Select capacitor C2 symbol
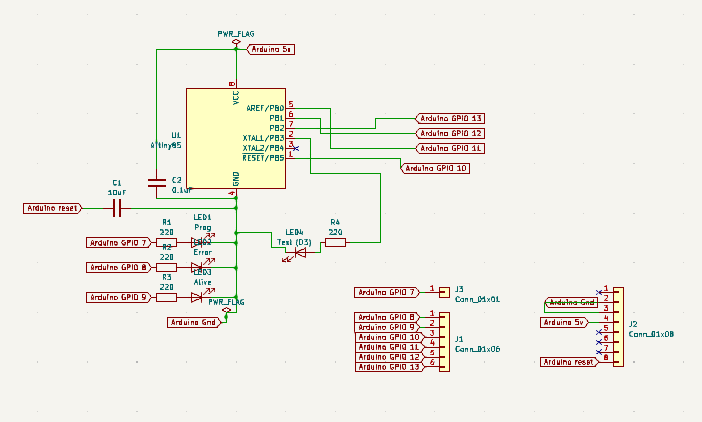This screenshot has width=702, height=422. (x=157, y=182)
